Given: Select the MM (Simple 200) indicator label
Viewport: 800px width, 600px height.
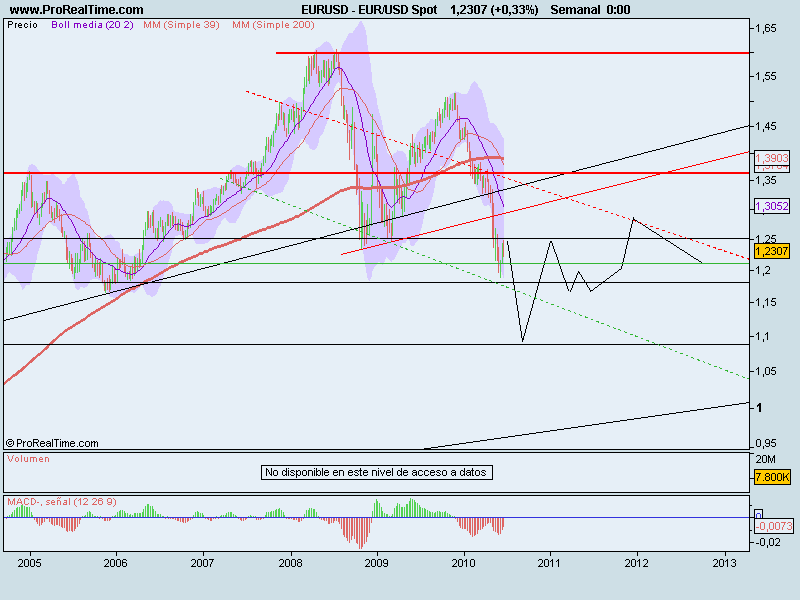Looking at the screenshot, I should pyautogui.click(x=273, y=25).
